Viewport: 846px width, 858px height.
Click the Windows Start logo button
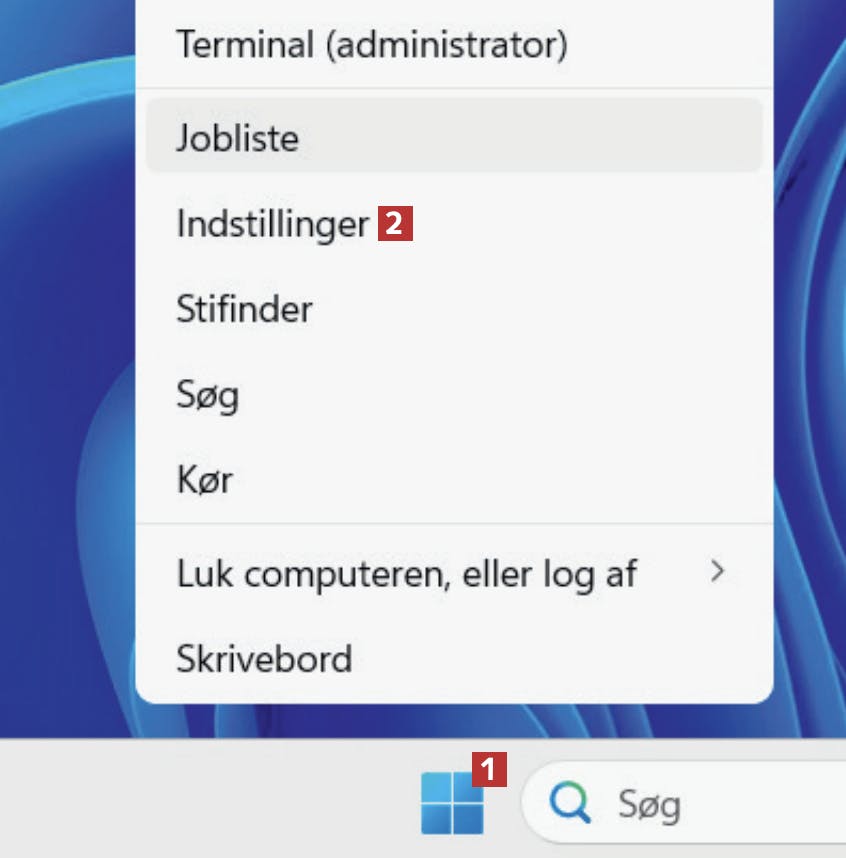452,803
